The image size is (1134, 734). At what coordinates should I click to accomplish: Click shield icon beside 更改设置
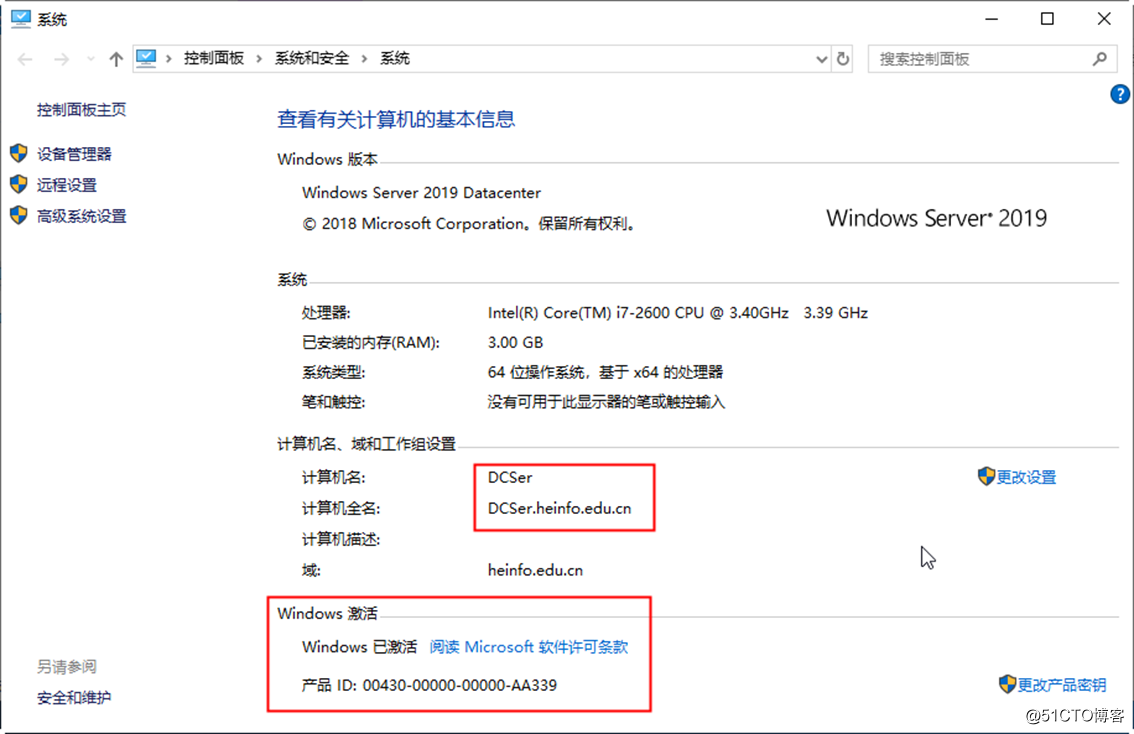tap(986, 476)
